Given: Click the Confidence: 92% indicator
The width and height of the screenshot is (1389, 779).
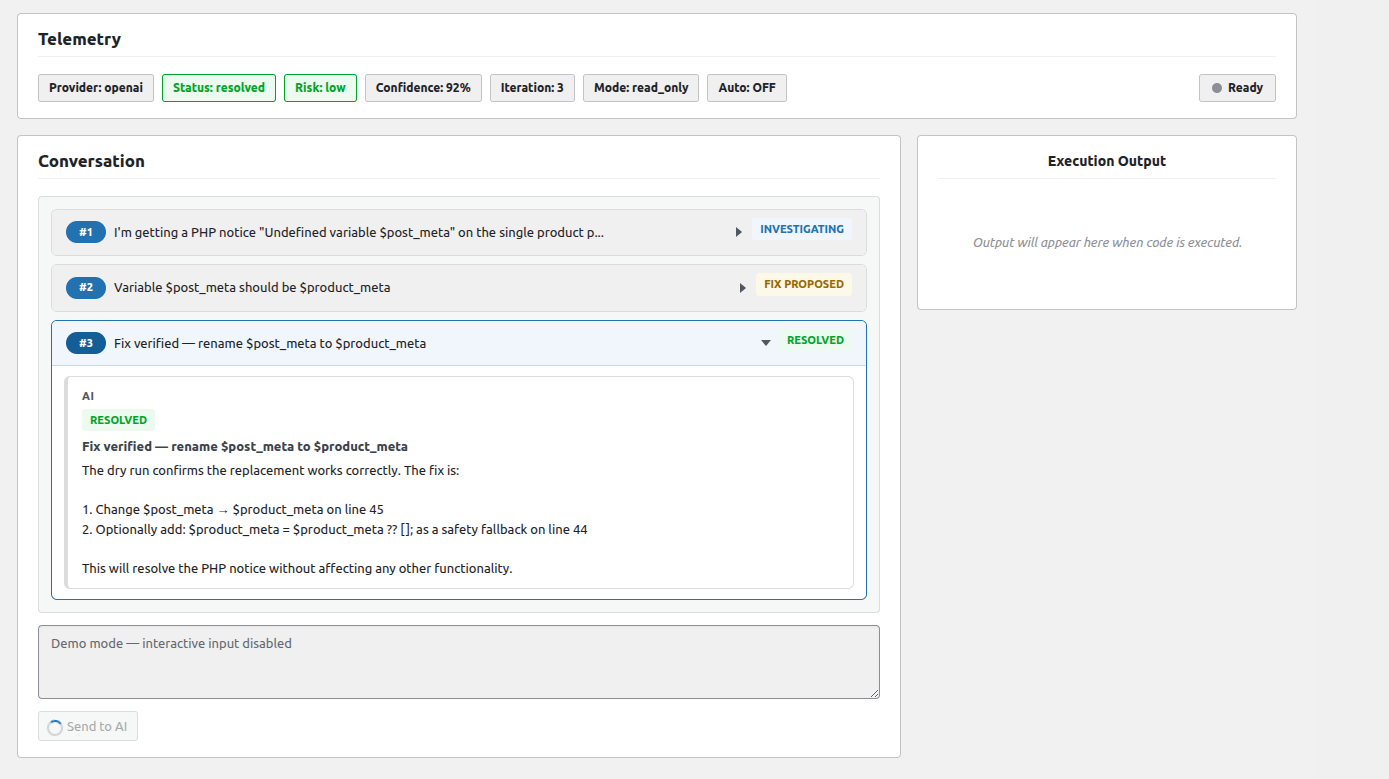Looking at the screenshot, I should point(423,87).
